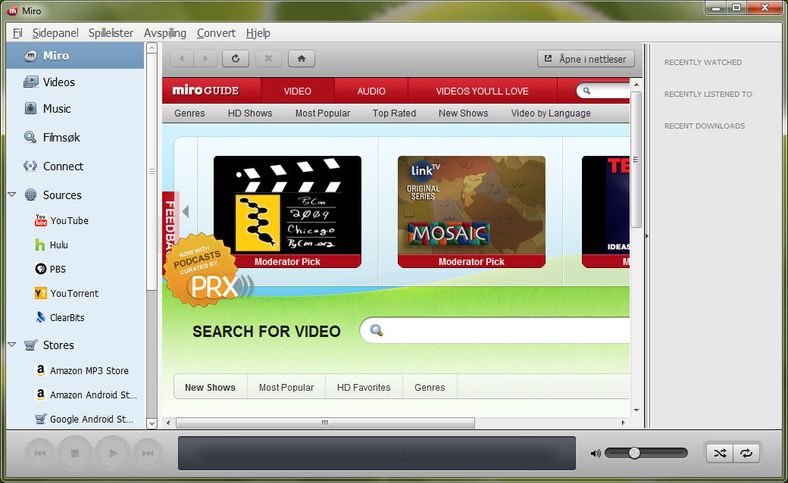Viewport: 788px width, 483px height.
Task: Collapse the right side panel arrow
Action: pyautogui.click(x=647, y=235)
